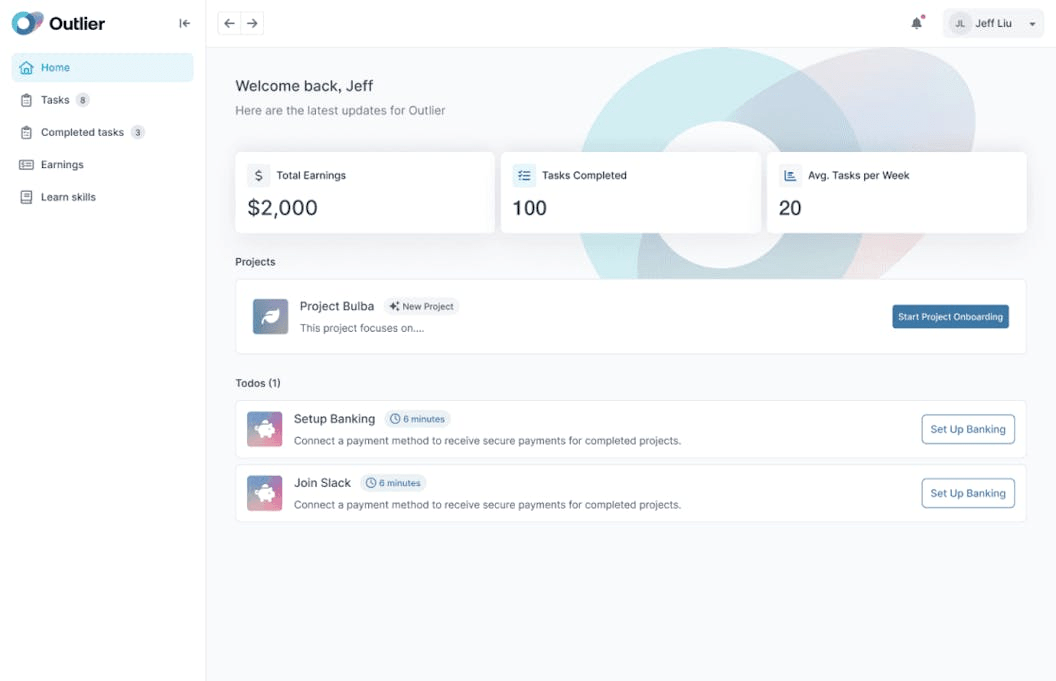Collapse the sidebar with the arrow icon
Viewport: 1056px width, 681px height.
pyautogui.click(x=185, y=24)
